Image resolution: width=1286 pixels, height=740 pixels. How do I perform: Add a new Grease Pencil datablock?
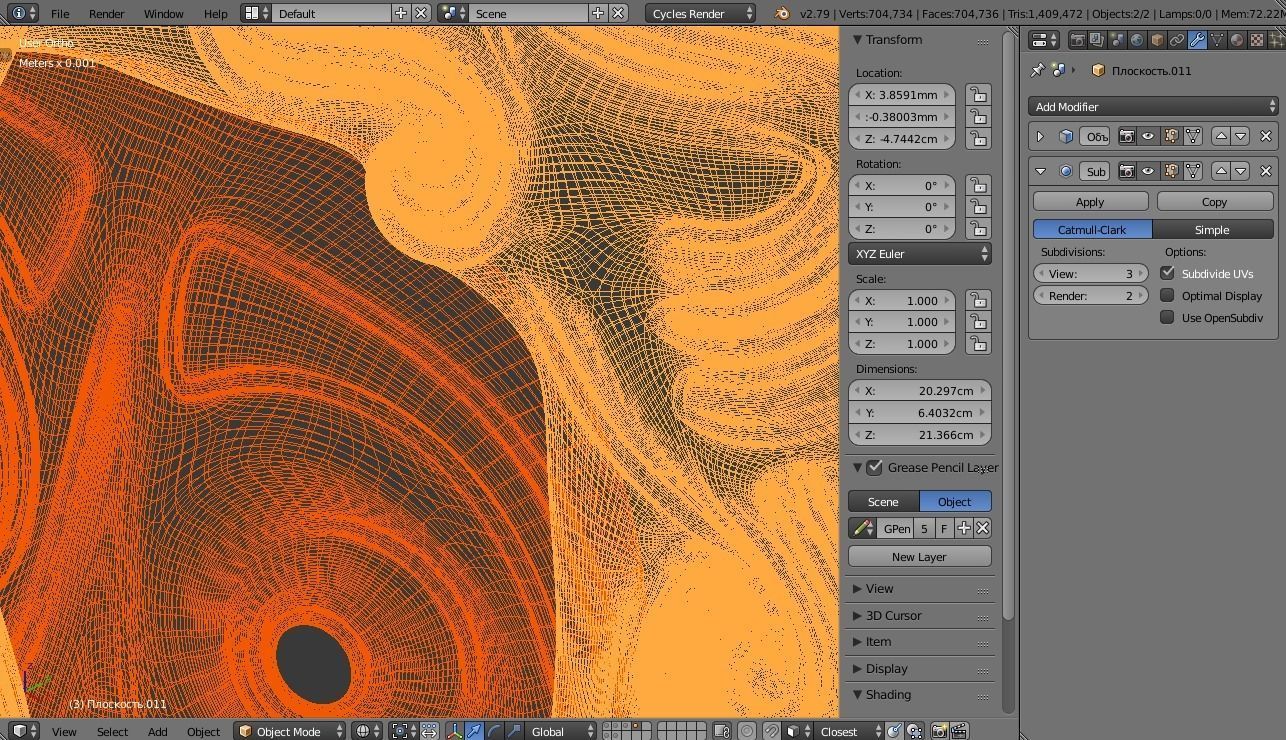click(964, 528)
